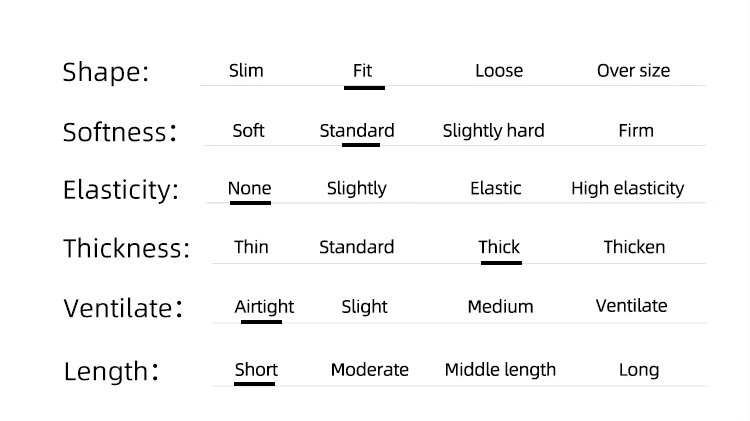Image resolution: width=750 pixels, height=421 pixels.
Task: Choose Thick in the Thickness row
Action: [x=499, y=247]
